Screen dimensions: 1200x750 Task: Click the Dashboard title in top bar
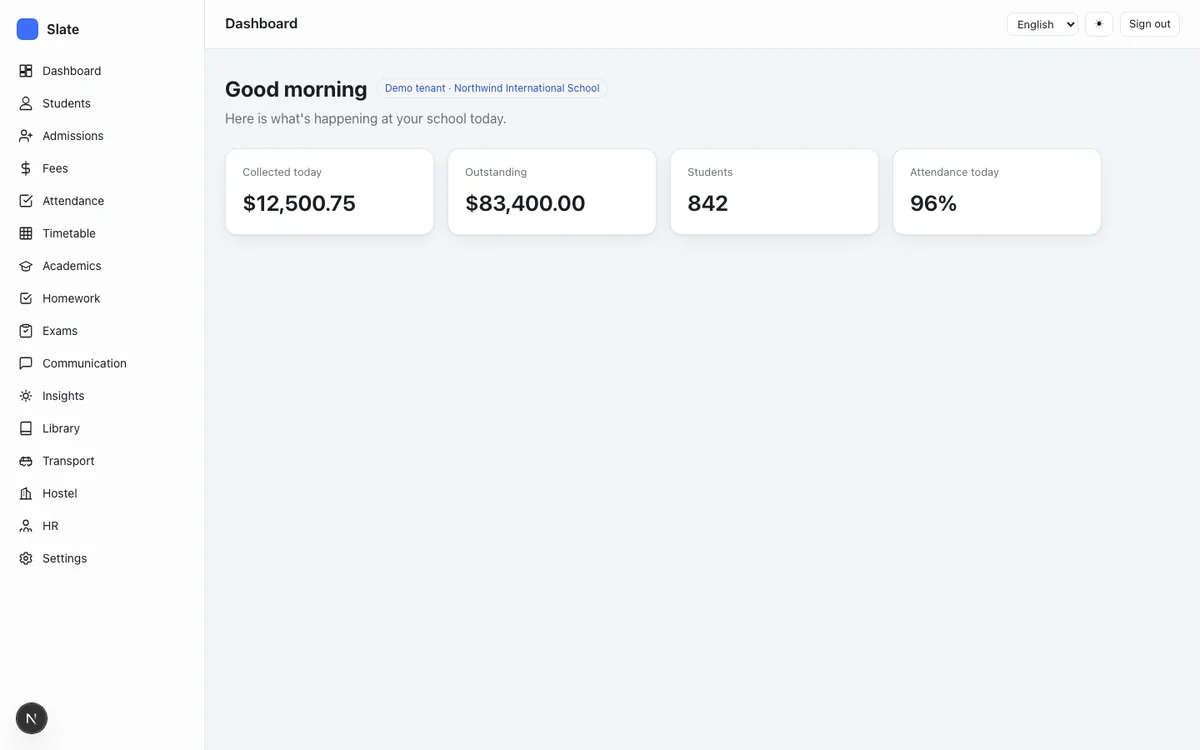click(261, 23)
